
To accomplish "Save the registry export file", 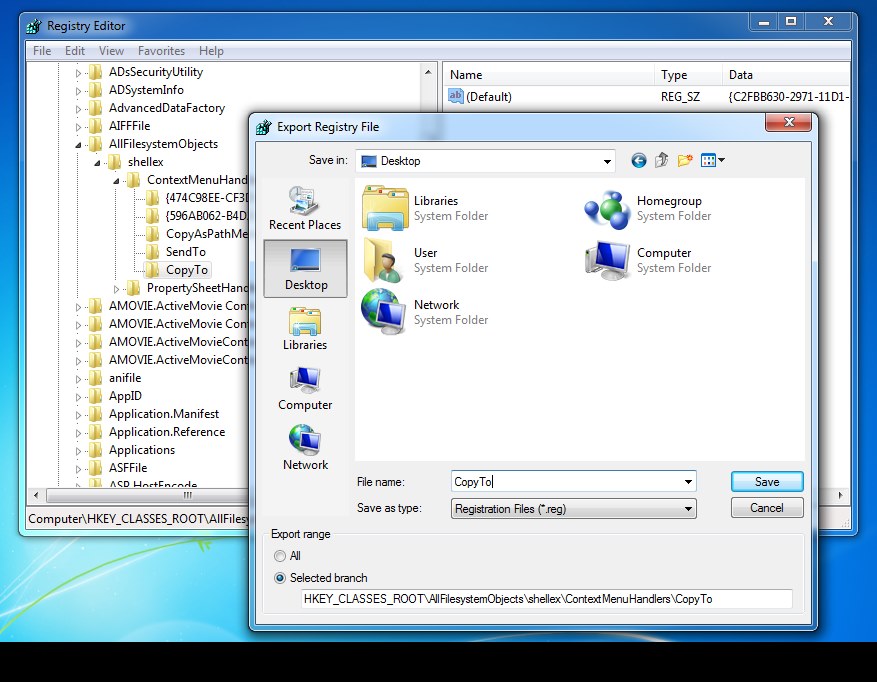I will click(767, 482).
